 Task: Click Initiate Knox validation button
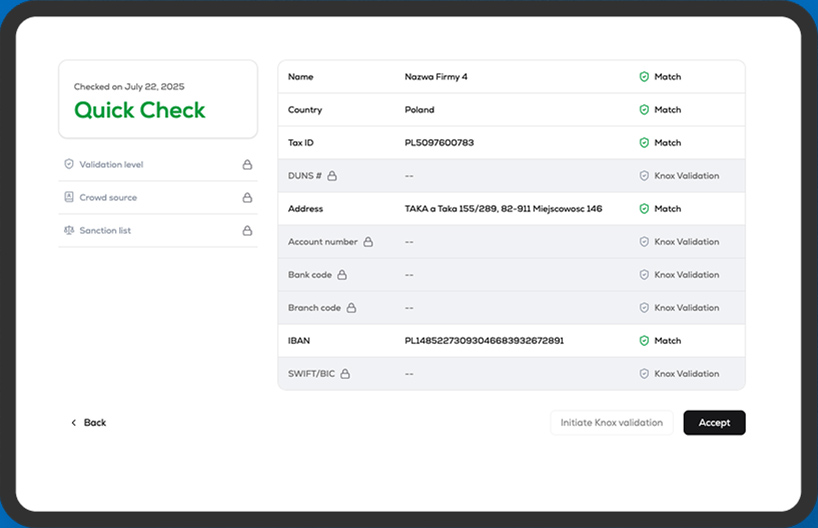click(611, 423)
